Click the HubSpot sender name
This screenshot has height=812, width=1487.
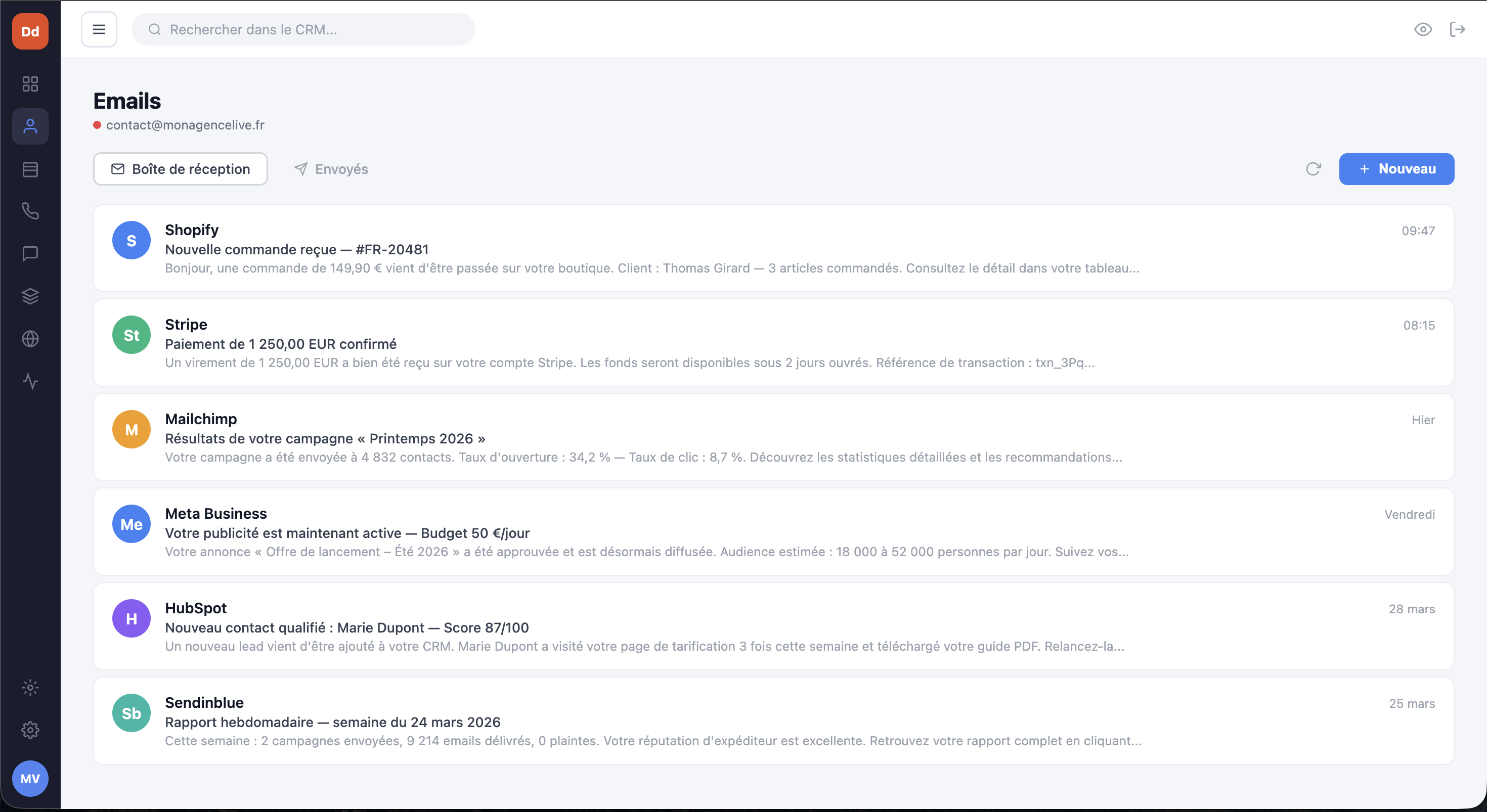(x=196, y=608)
